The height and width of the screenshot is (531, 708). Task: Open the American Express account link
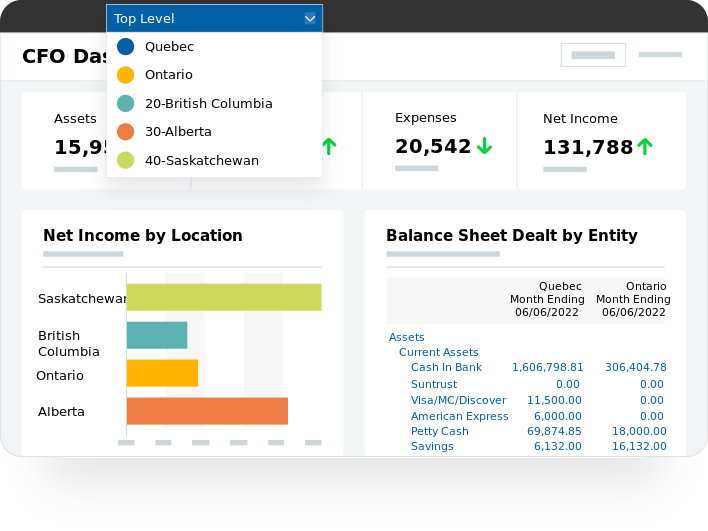pos(459,416)
